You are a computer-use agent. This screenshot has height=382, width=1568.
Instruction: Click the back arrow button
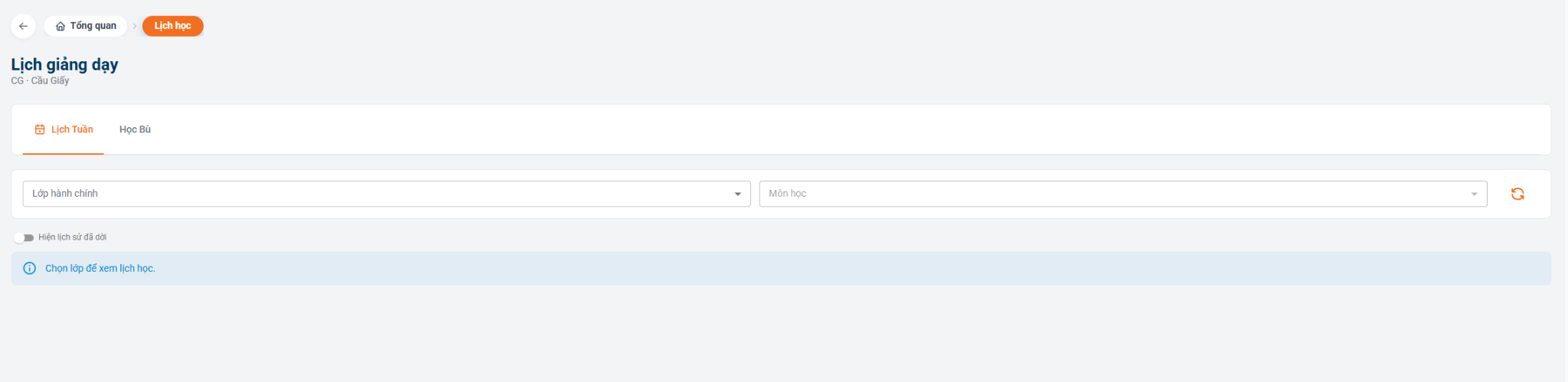click(x=23, y=26)
